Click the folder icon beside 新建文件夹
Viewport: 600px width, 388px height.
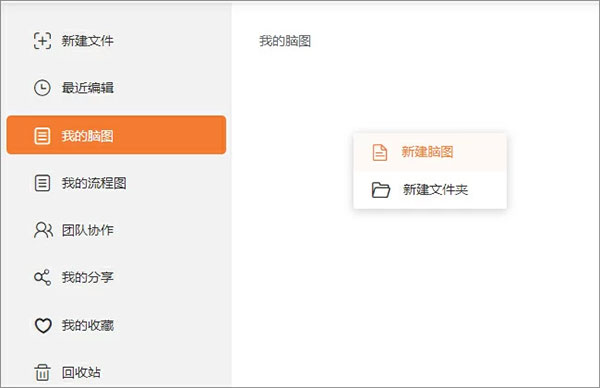coord(381,190)
